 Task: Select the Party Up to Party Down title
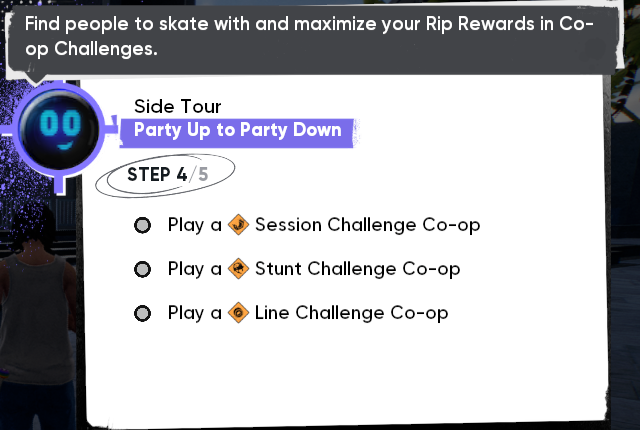click(x=238, y=130)
